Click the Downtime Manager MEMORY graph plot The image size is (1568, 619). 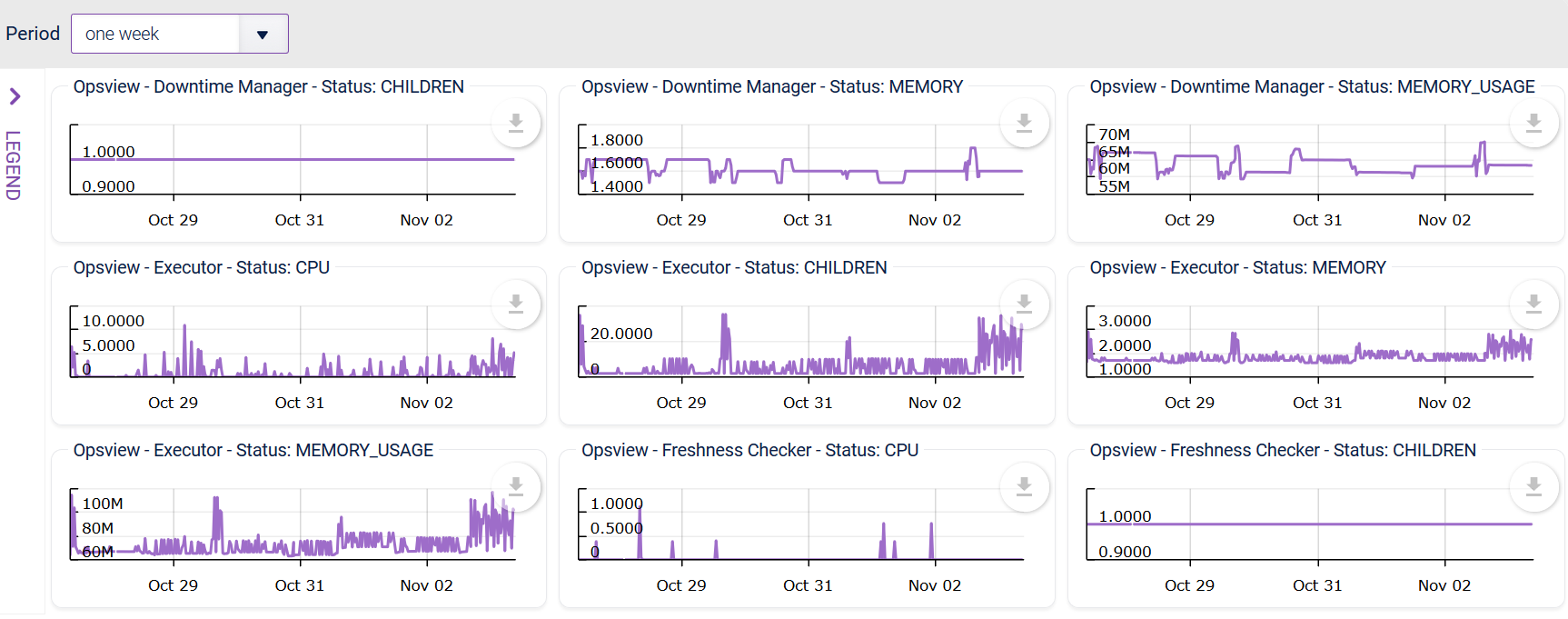[801, 160]
